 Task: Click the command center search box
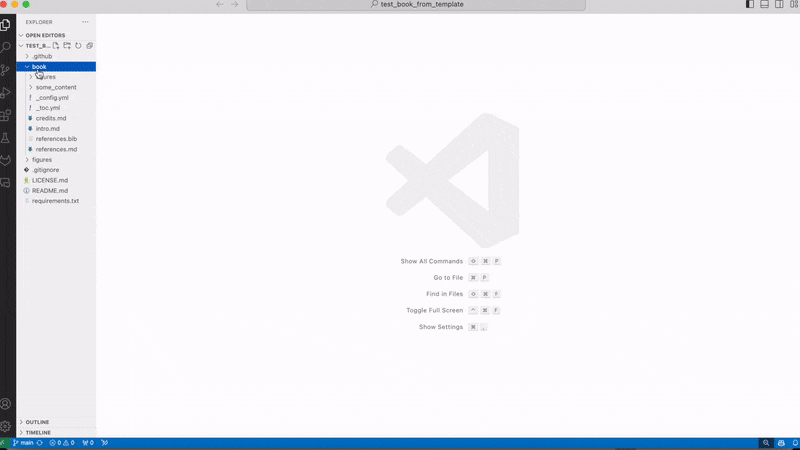coord(416,5)
